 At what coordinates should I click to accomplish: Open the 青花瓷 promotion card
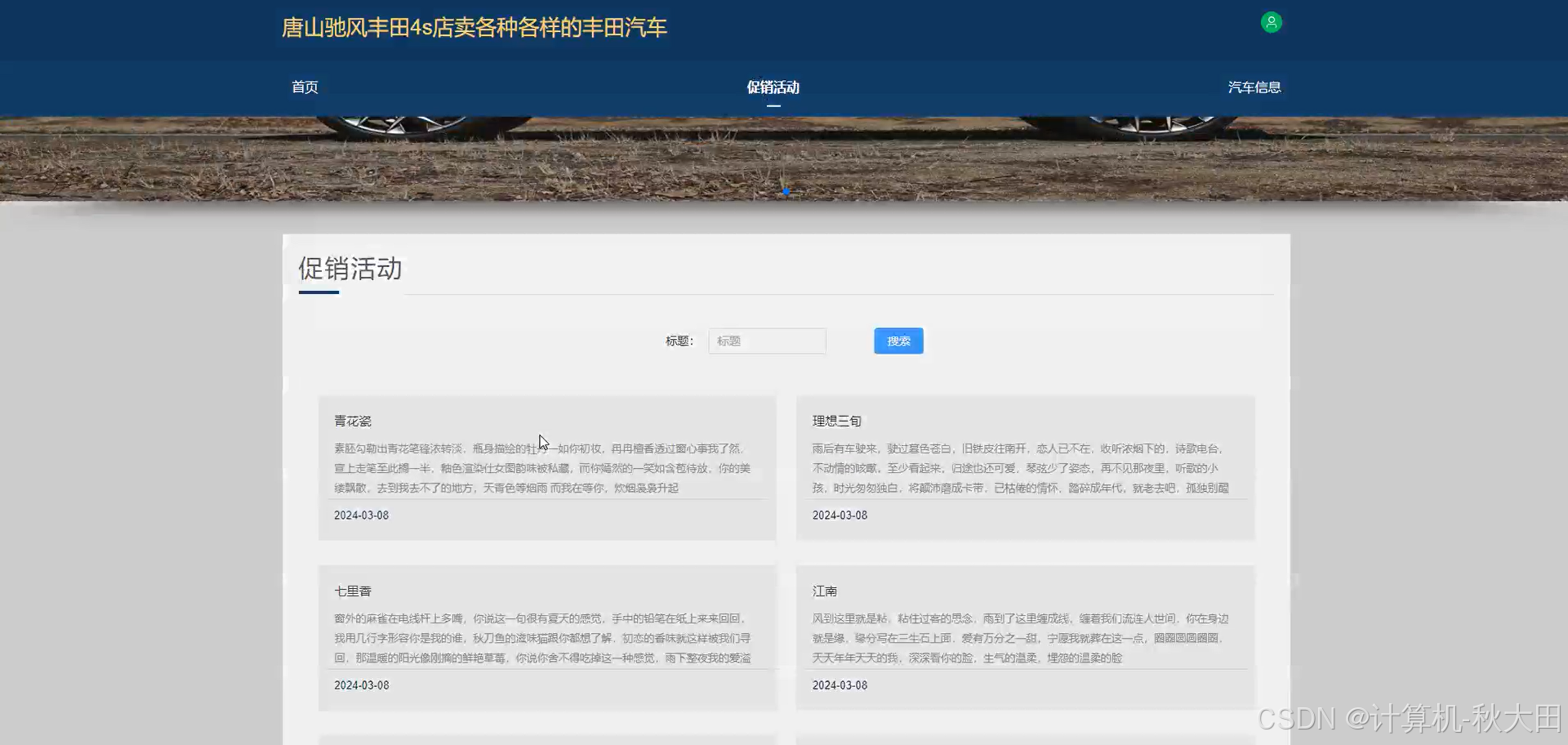[x=546, y=467]
